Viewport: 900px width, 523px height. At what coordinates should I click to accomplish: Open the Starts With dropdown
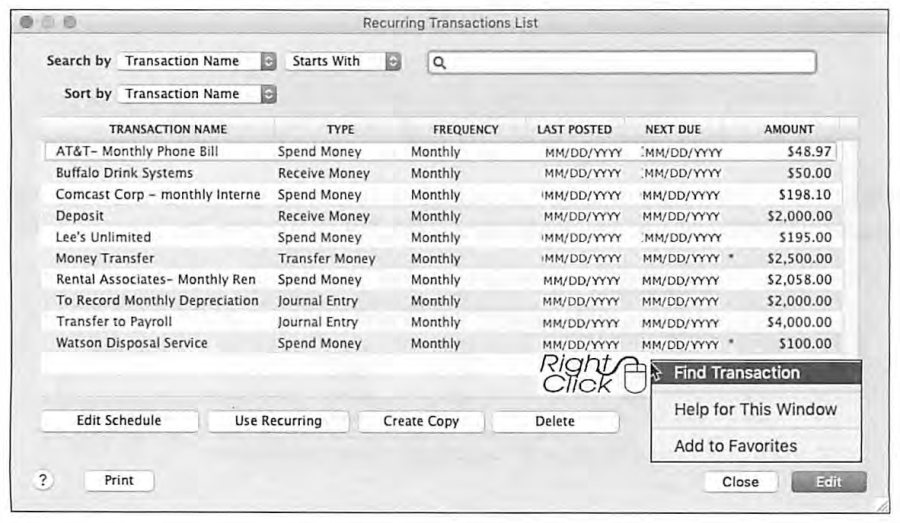click(343, 61)
